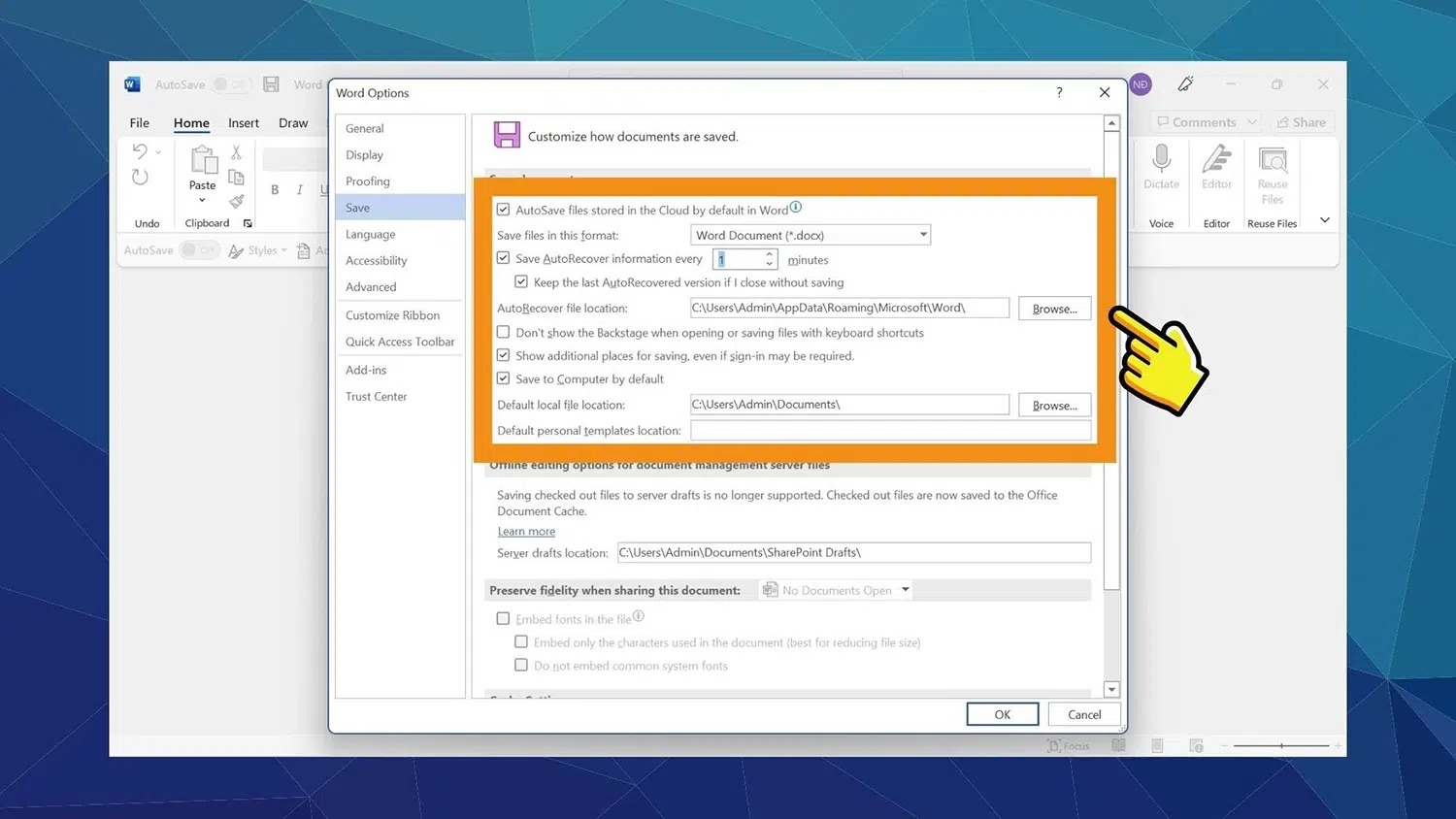Click the pen sparkle icon in title bar

click(x=1185, y=84)
